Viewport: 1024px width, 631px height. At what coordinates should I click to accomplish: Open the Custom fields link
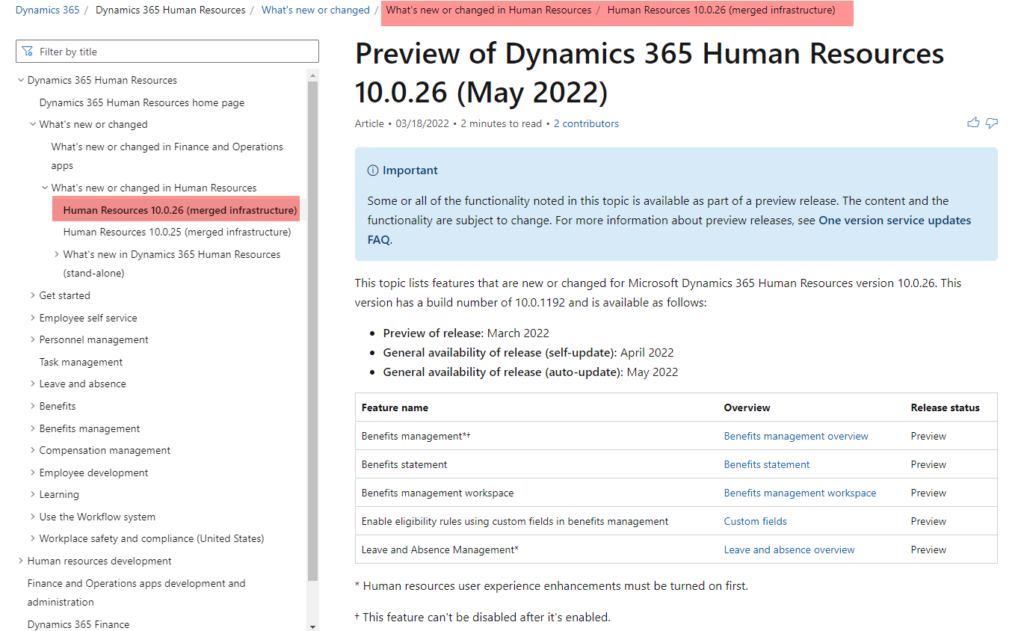pos(756,521)
